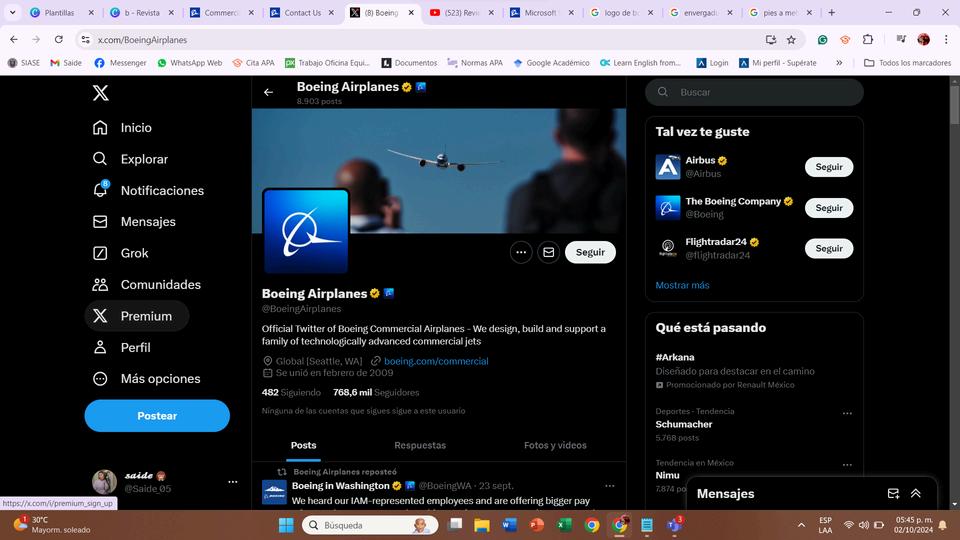The image size is (960, 540).
Task: Open Perfil in the sidebar
Action: (121, 347)
